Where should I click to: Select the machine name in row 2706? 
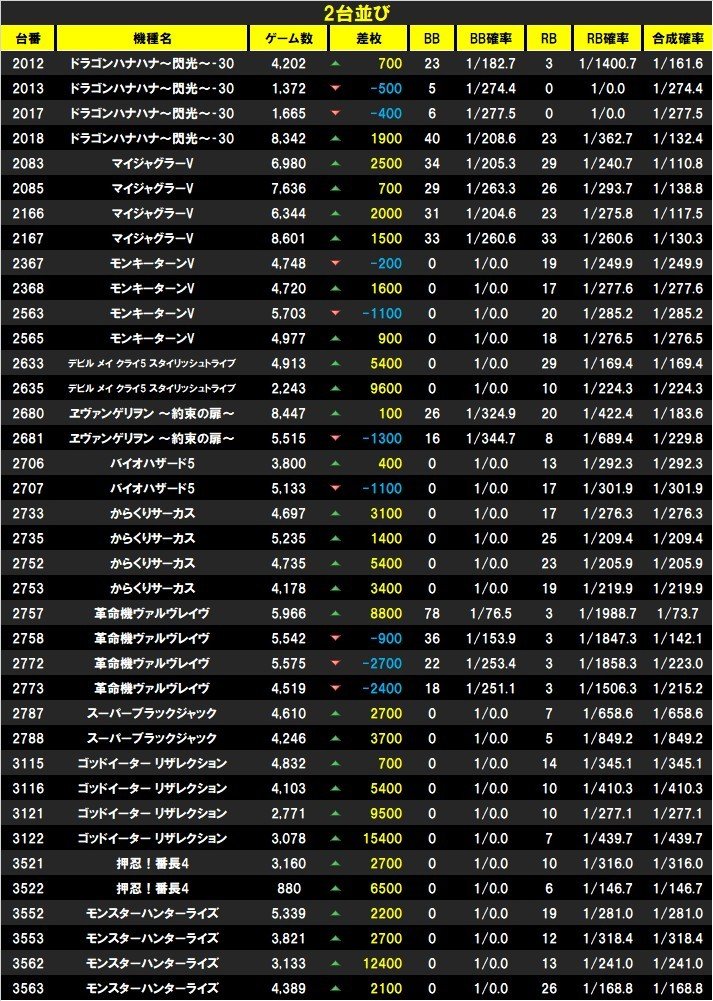tap(152, 463)
